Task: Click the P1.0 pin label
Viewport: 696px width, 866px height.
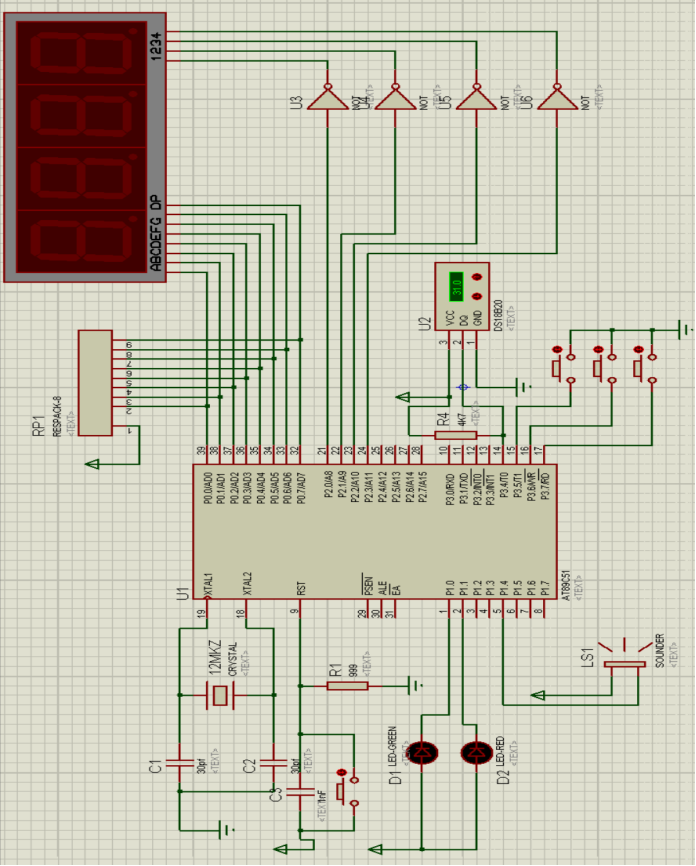Action: [450, 588]
